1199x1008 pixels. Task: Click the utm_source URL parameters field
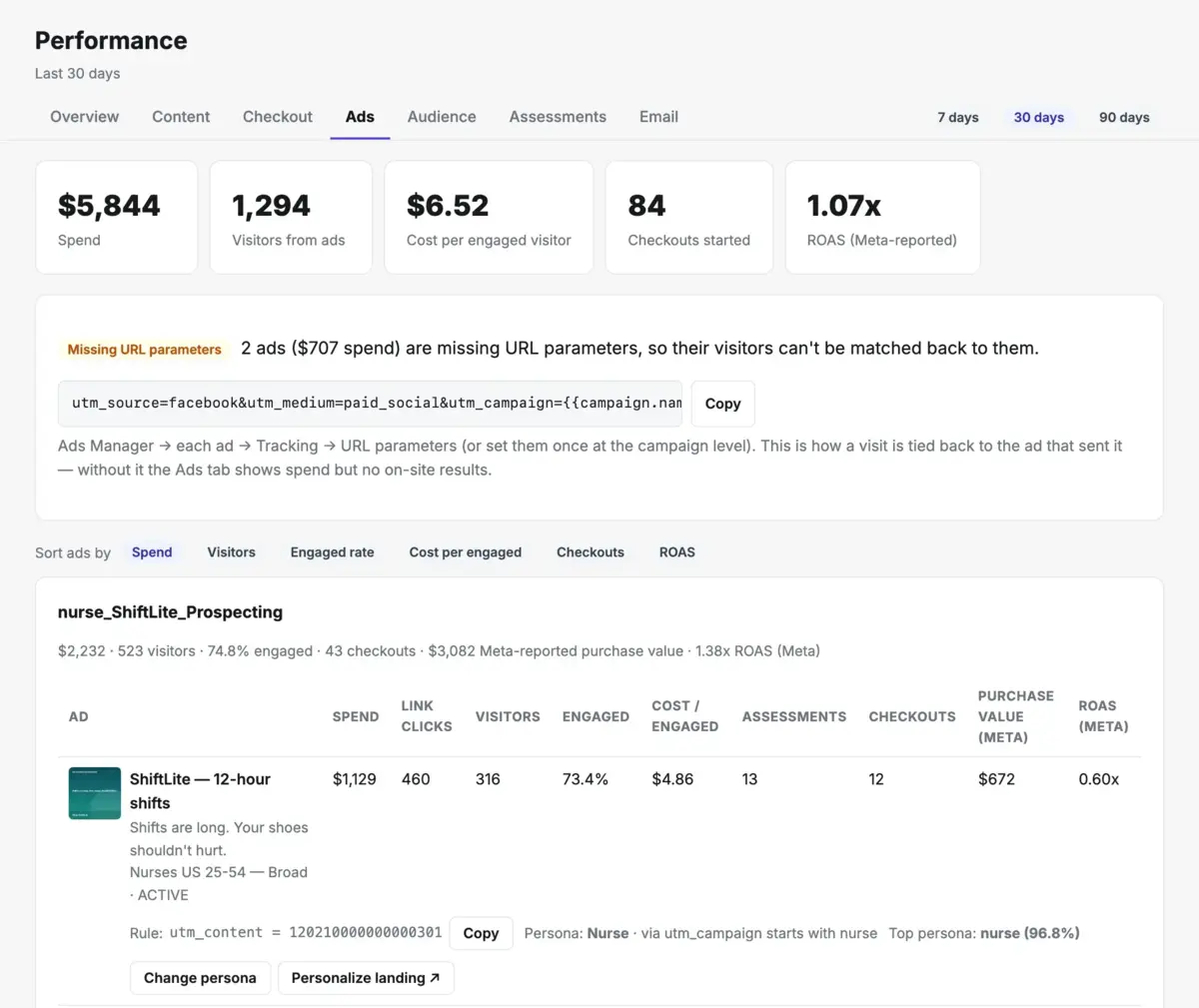tap(370, 404)
